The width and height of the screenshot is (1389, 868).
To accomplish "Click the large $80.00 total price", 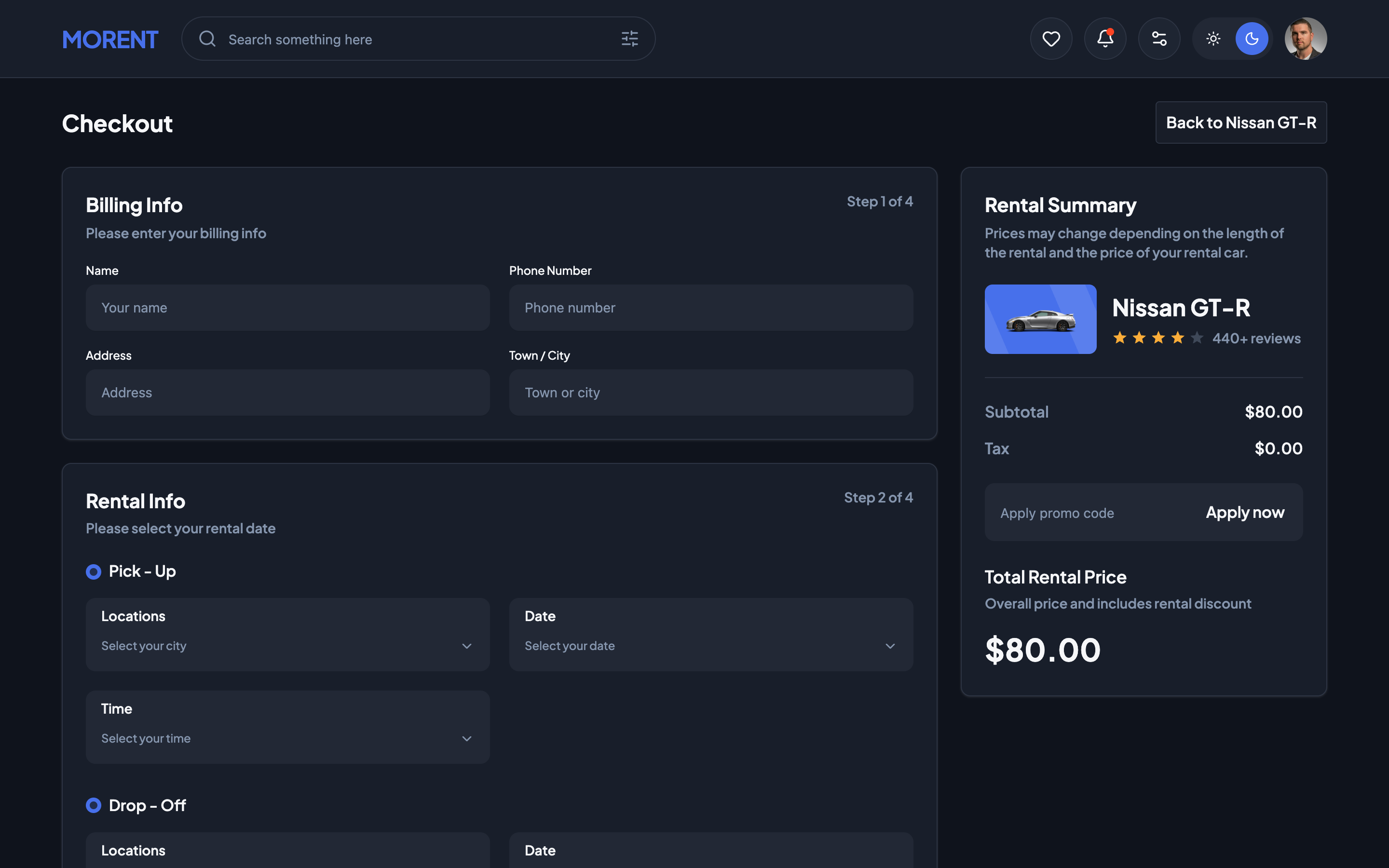I will [1042, 650].
